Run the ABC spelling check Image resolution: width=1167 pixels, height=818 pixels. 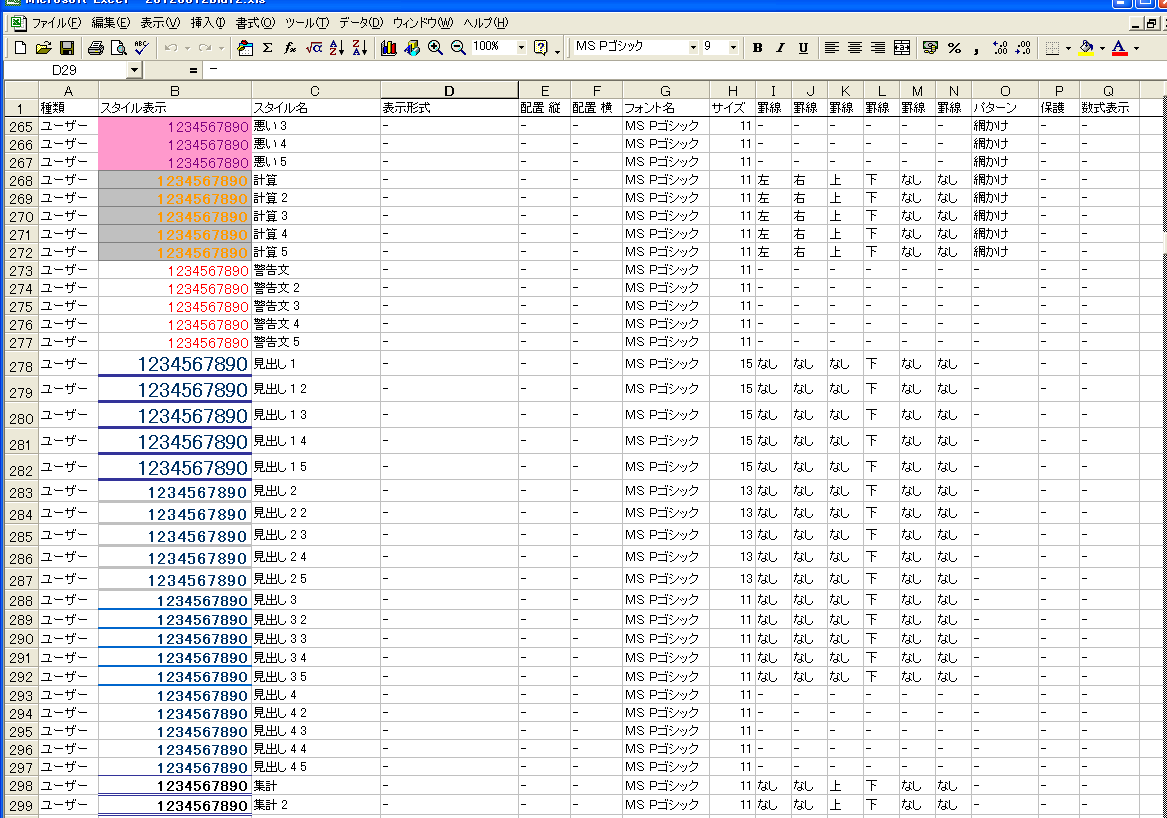point(141,48)
